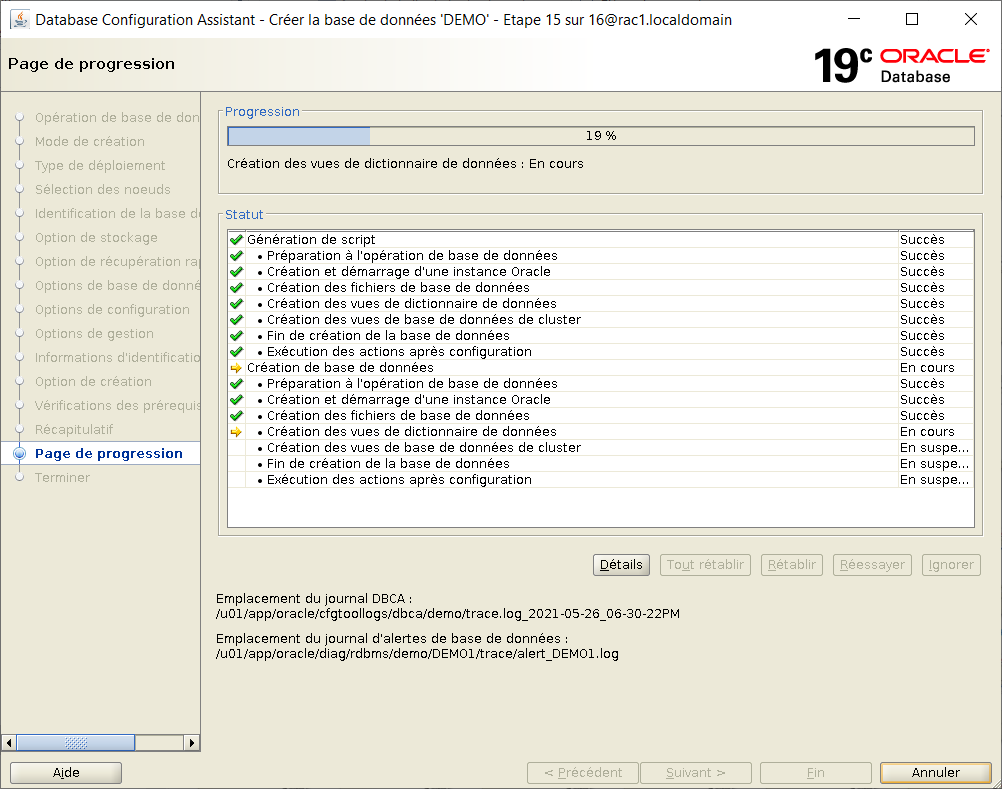Select the "Page de progression" step in the sidebar
The image size is (1002, 789).
pos(109,454)
